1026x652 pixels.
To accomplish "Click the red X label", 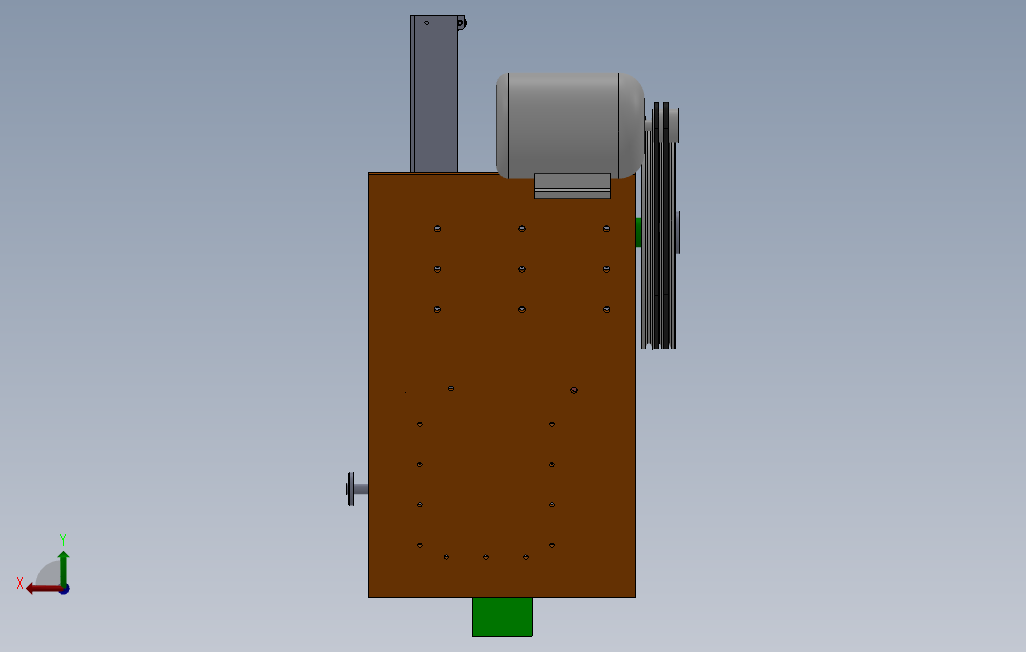I will tap(20, 583).
